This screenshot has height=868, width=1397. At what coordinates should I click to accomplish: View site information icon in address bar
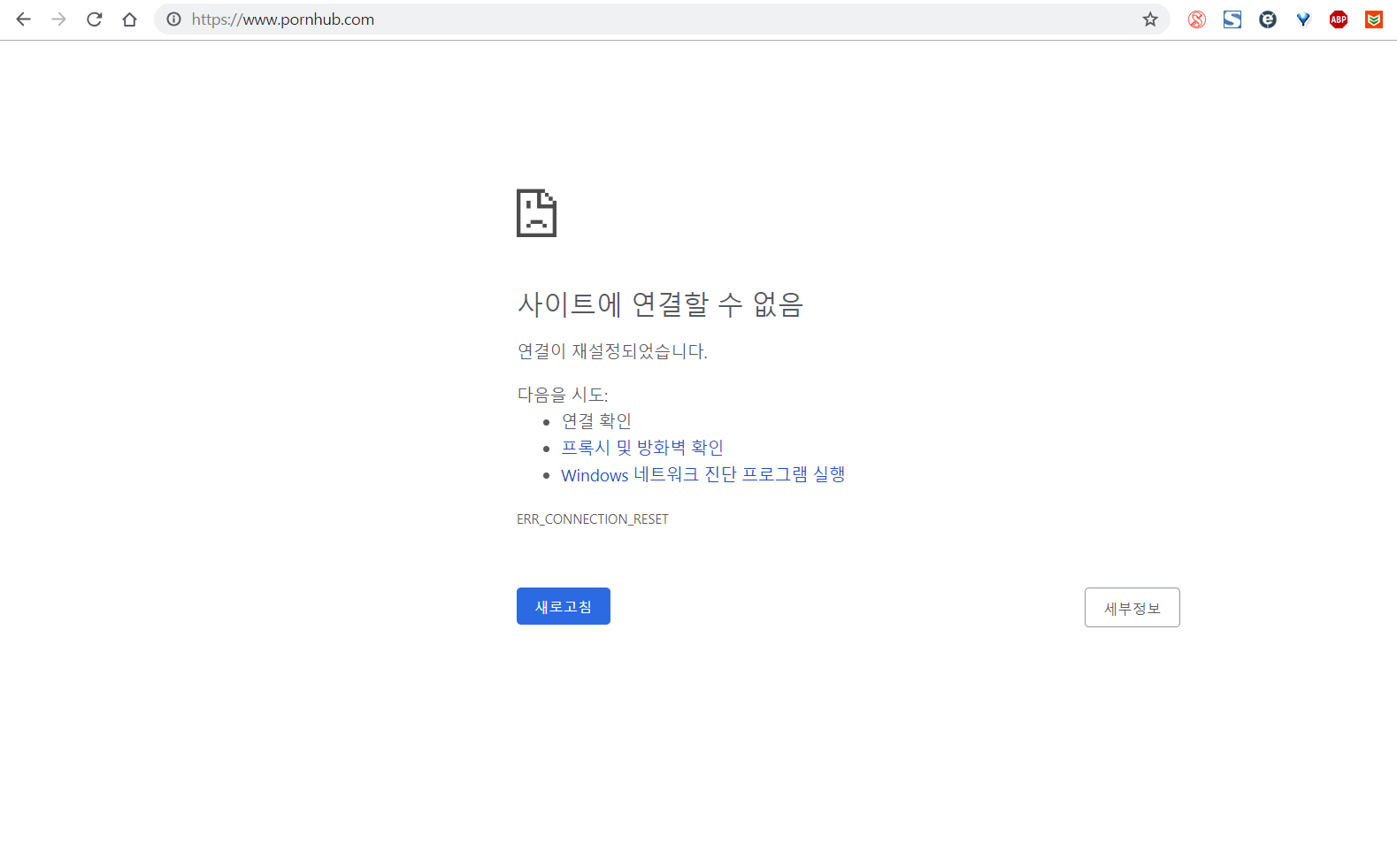(174, 19)
